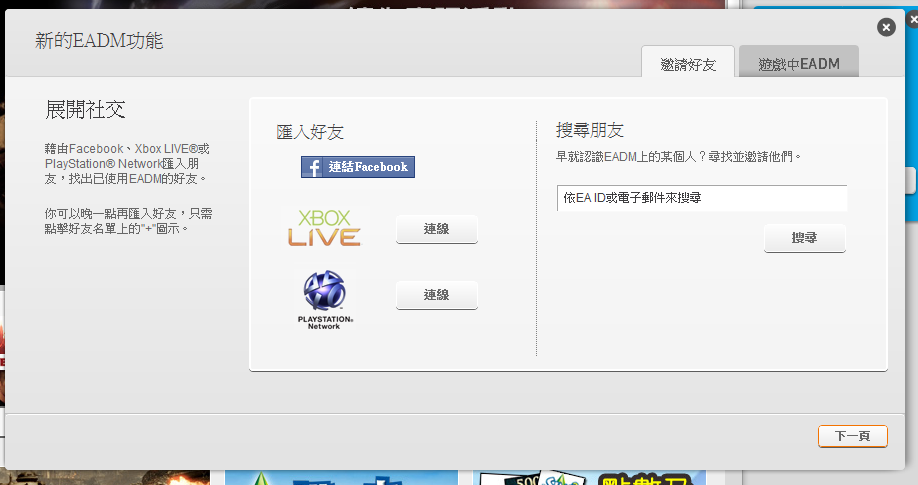Click the Facebook 連結 button
This screenshot has width=918, height=485.
click(x=358, y=167)
